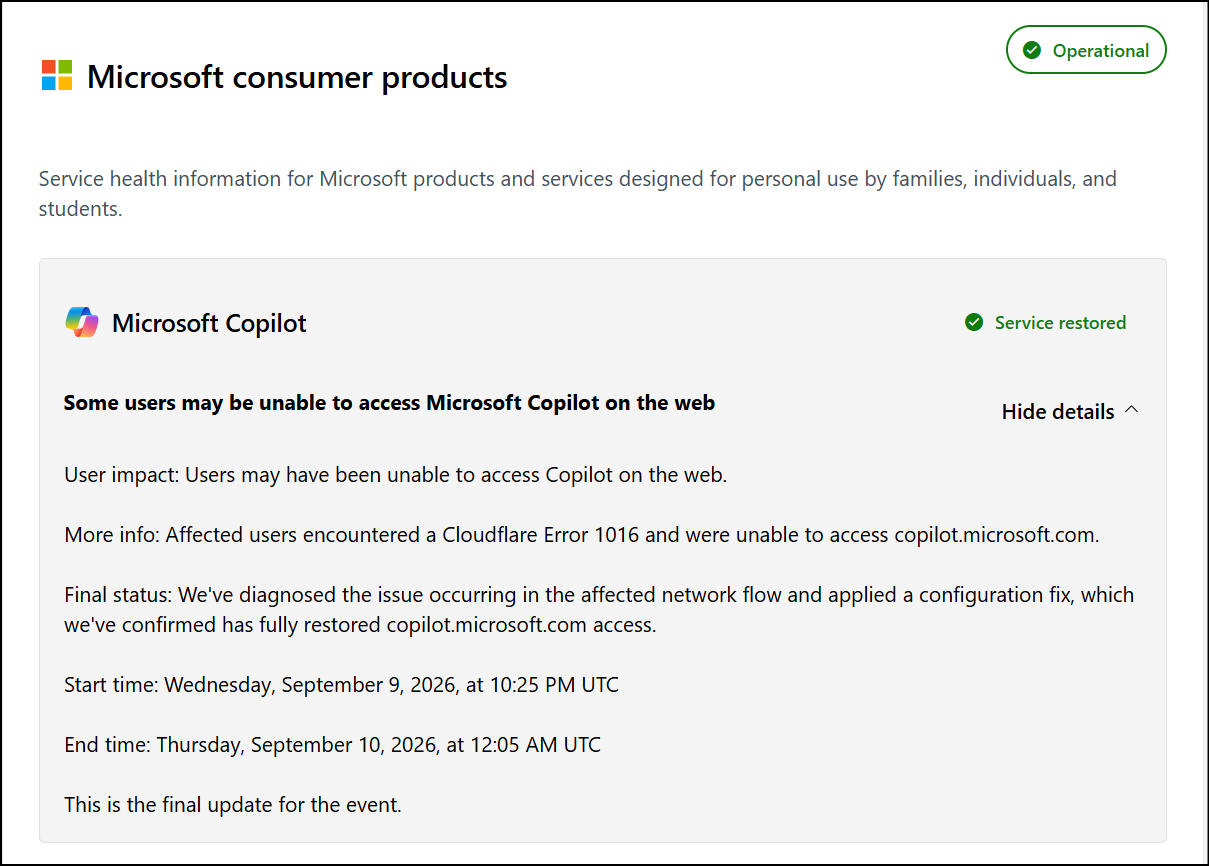Image resolution: width=1209 pixels, height=866 pixels.
Task: Click the Operational status pill
Action: click(x=1086, y=50)
